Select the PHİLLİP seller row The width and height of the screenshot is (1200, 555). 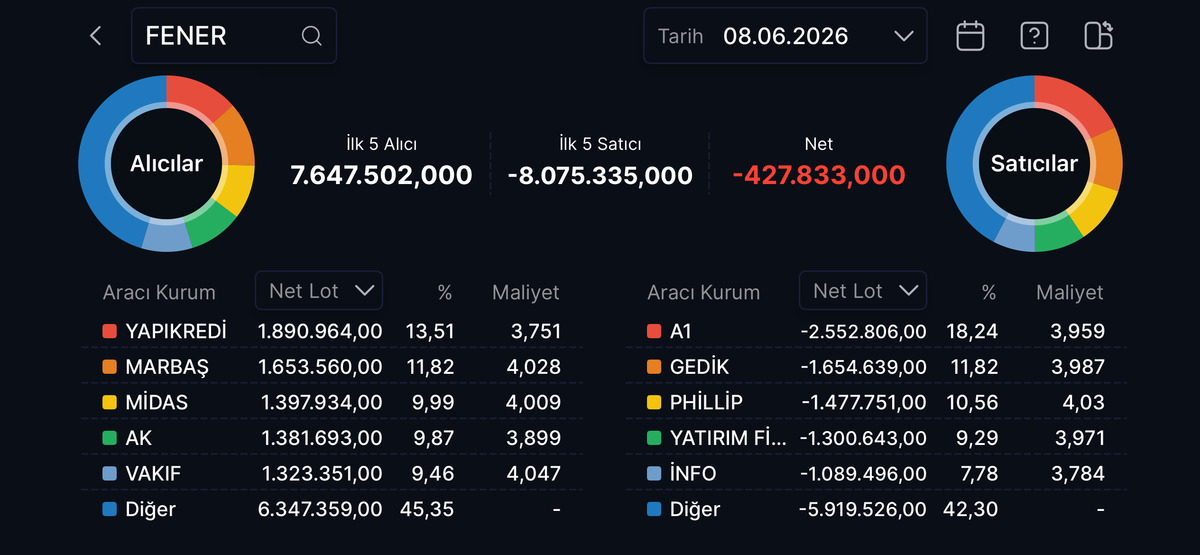tap(876, 402)
